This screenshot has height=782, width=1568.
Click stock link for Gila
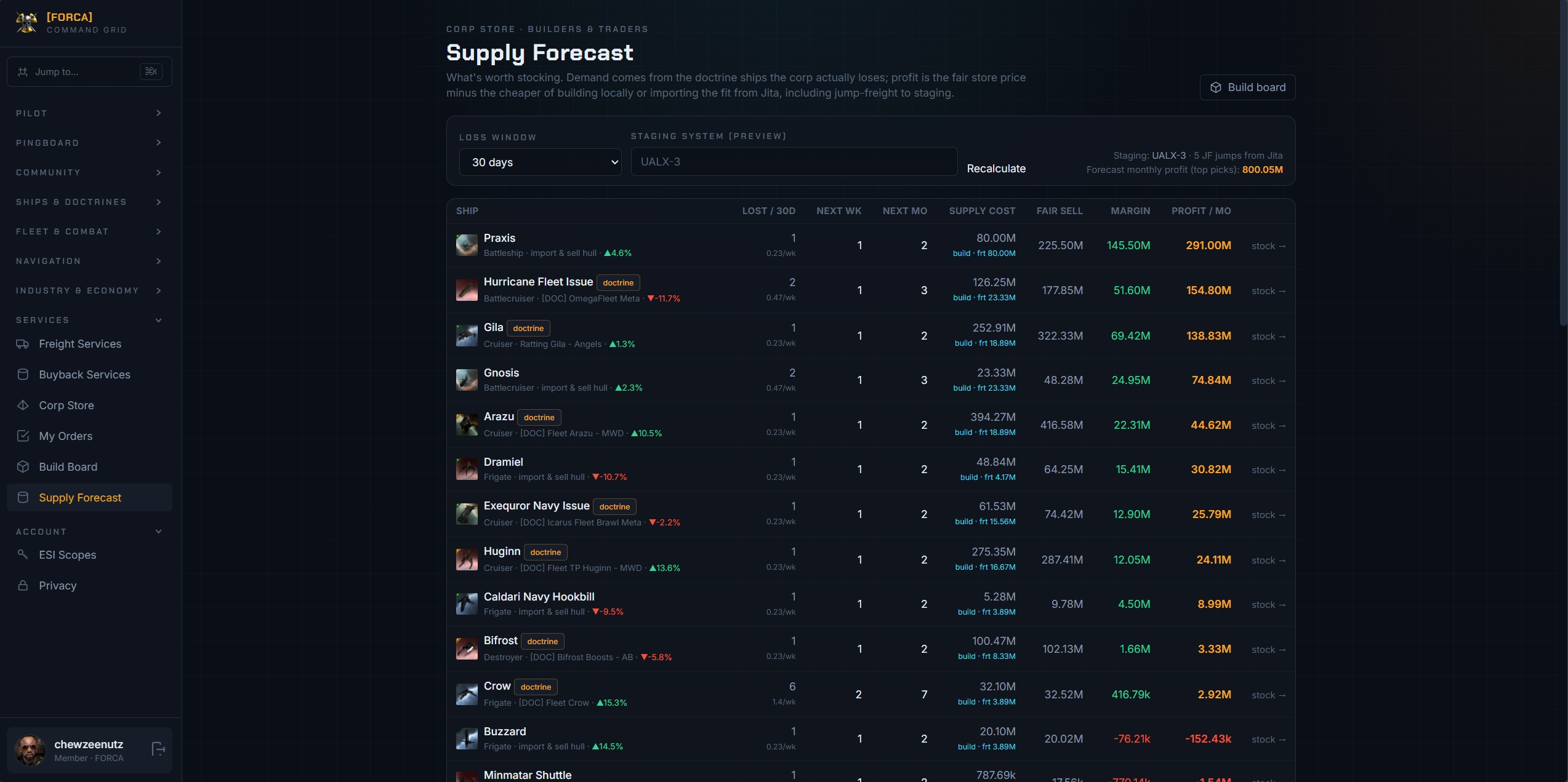[1268, 337]
